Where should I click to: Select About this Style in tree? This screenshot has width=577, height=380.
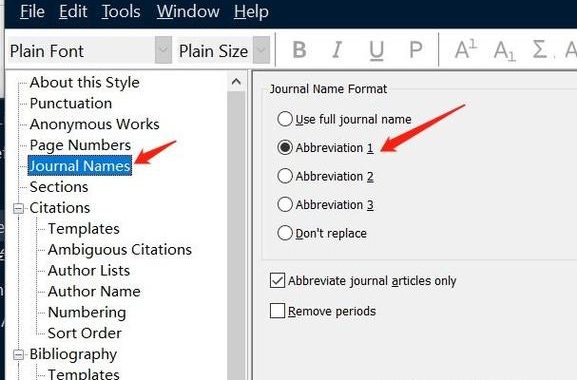[x=85, y=82]
